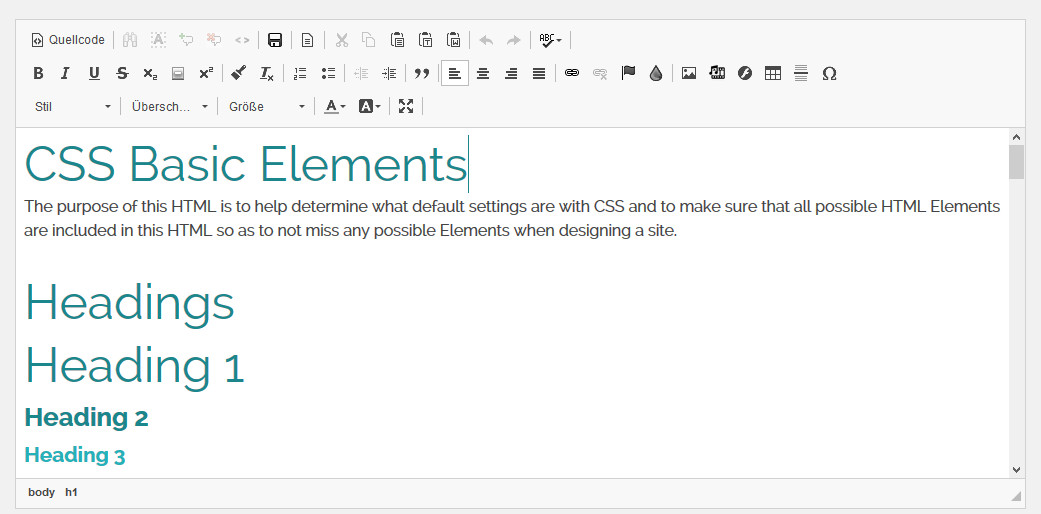Toggle bold formatting
The width and height of the screenshot is (1041, 514).
(x=38, y=73)
